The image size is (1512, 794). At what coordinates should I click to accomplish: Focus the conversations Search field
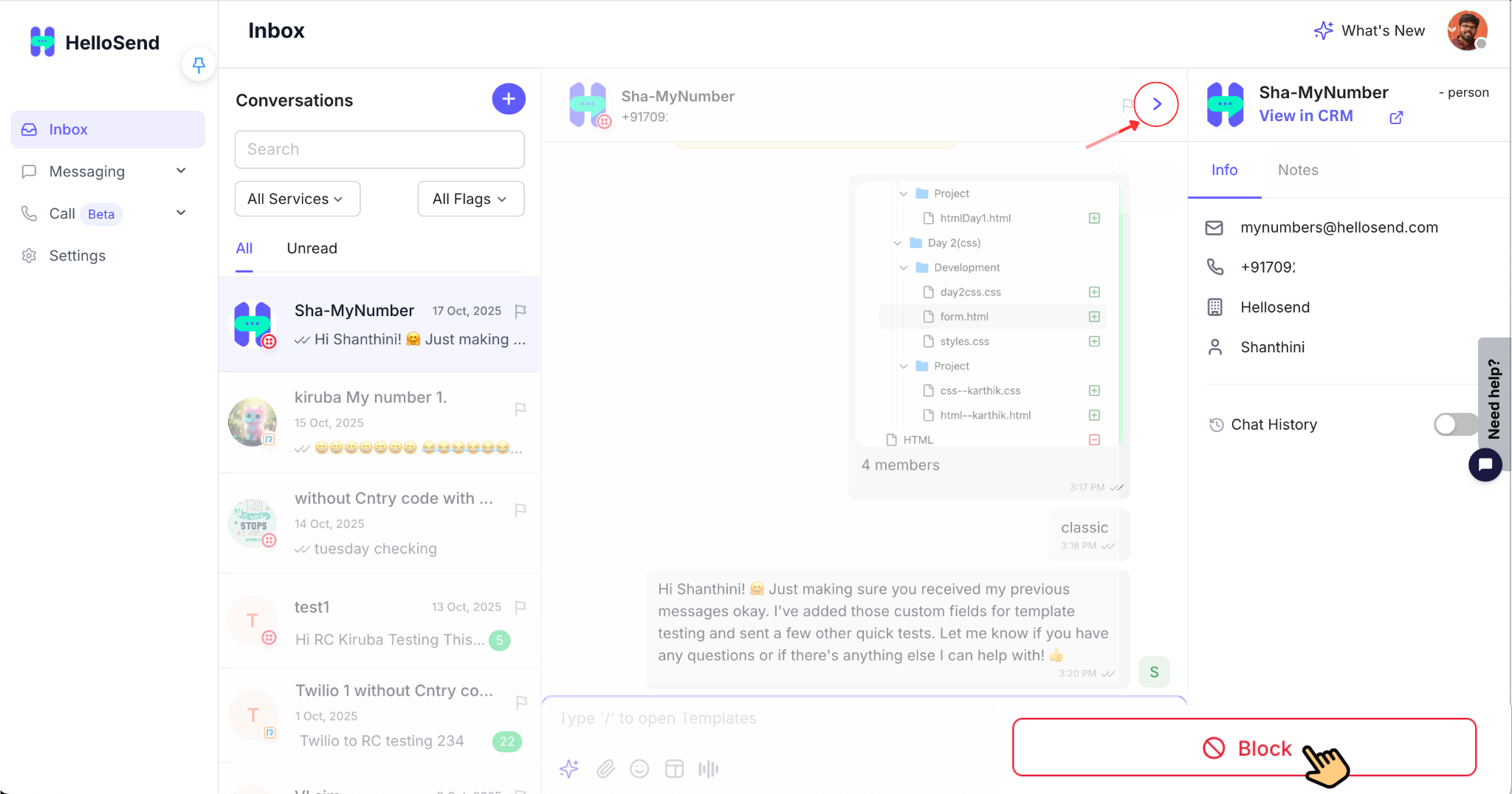(x=379, y=149)
